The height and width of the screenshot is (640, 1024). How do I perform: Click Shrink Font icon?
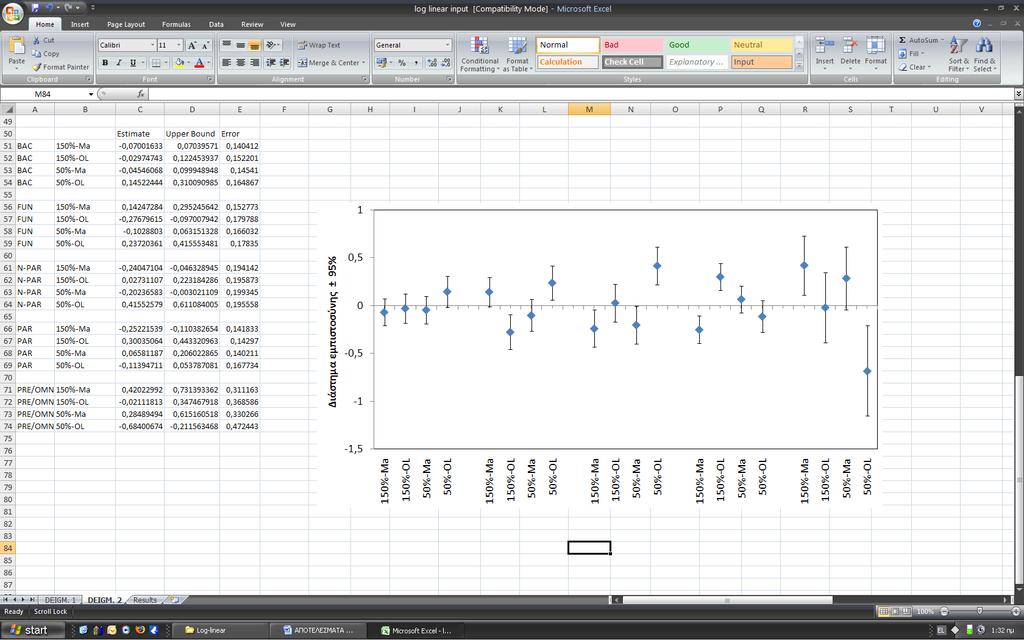click(x=205, y=45)
